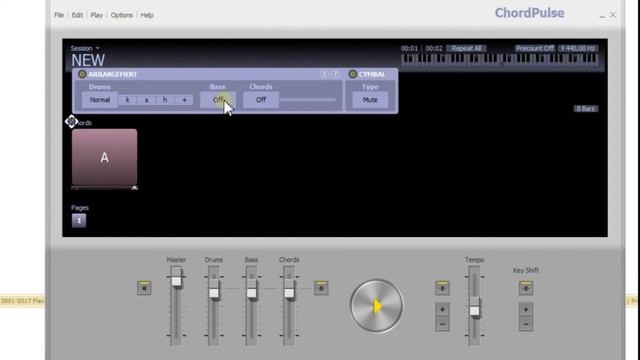Raise Key Shift with plus button
640x360 pixels.
tap(526, 309)
